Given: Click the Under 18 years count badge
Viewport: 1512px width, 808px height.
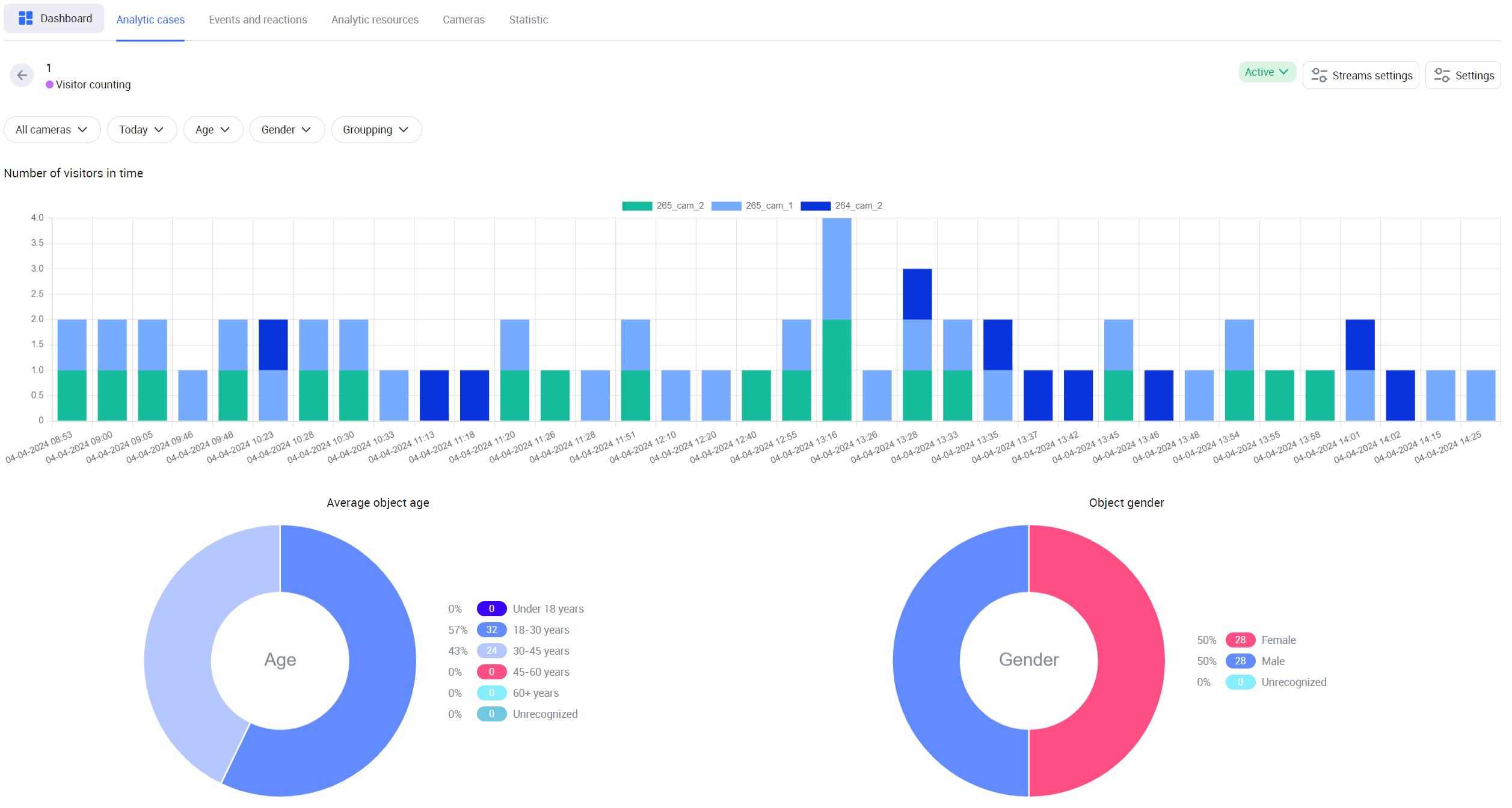Looking at the screenshot, I should coord(491,609).
